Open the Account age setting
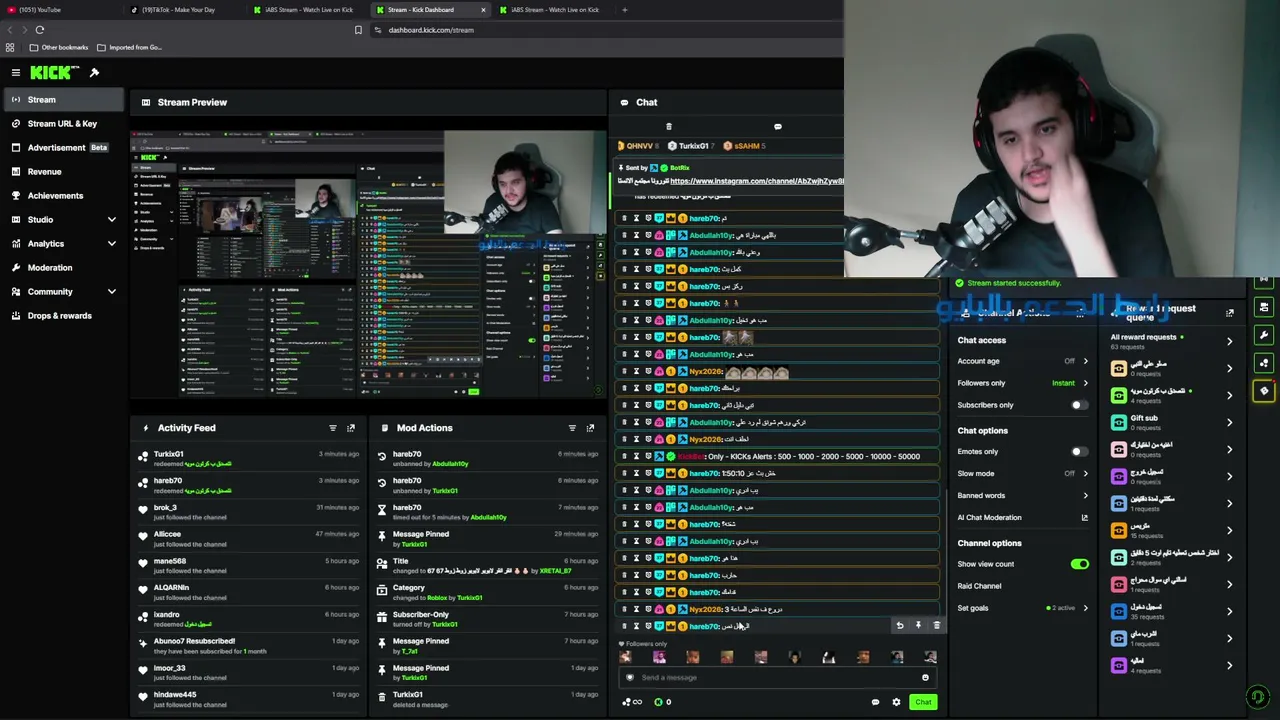Viewport: 1280px width, 720px height. click(1023, 361)
